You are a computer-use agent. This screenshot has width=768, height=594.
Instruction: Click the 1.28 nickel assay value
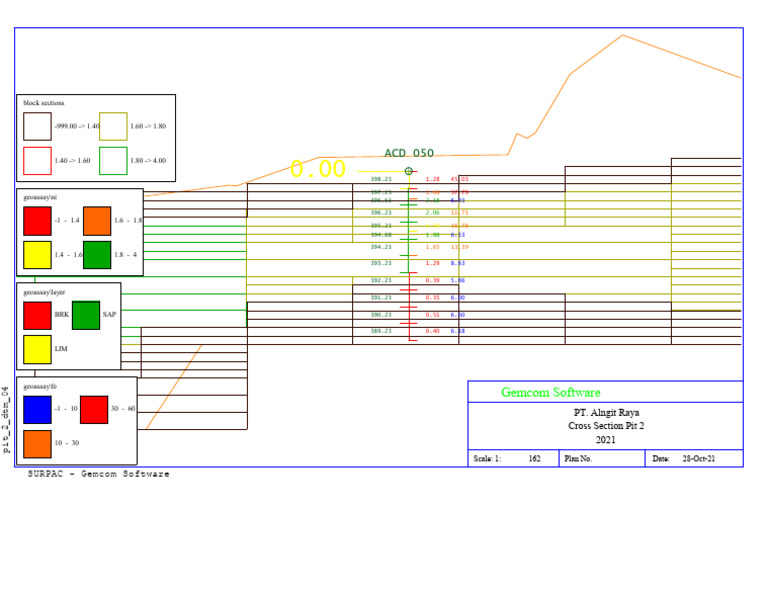432,179
